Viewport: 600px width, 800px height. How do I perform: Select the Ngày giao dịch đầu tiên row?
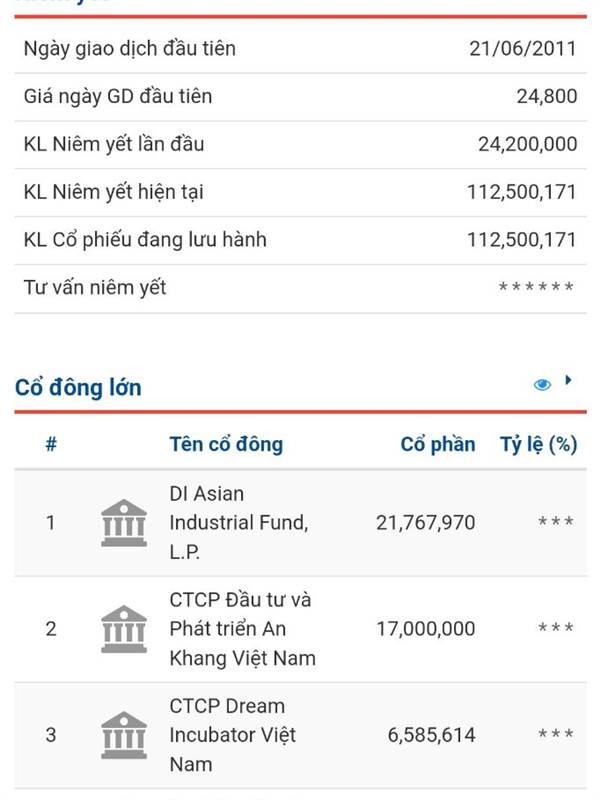(300, 49)
